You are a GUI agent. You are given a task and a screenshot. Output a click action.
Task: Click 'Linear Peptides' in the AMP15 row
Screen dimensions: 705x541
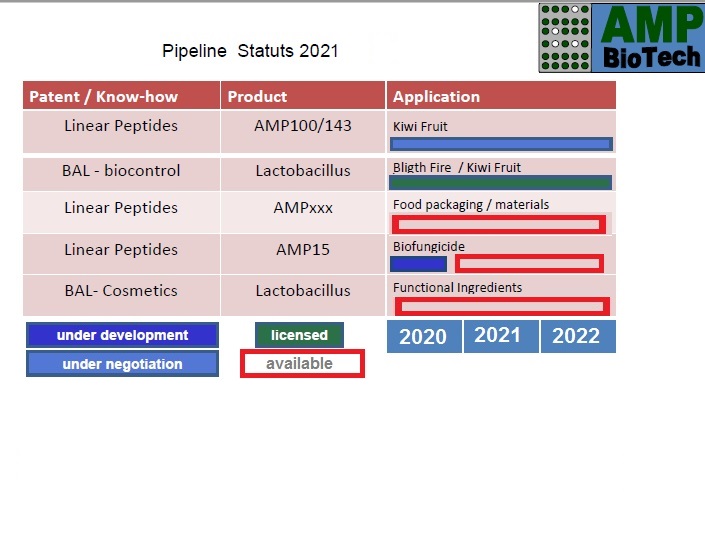[x=121, y=250]
